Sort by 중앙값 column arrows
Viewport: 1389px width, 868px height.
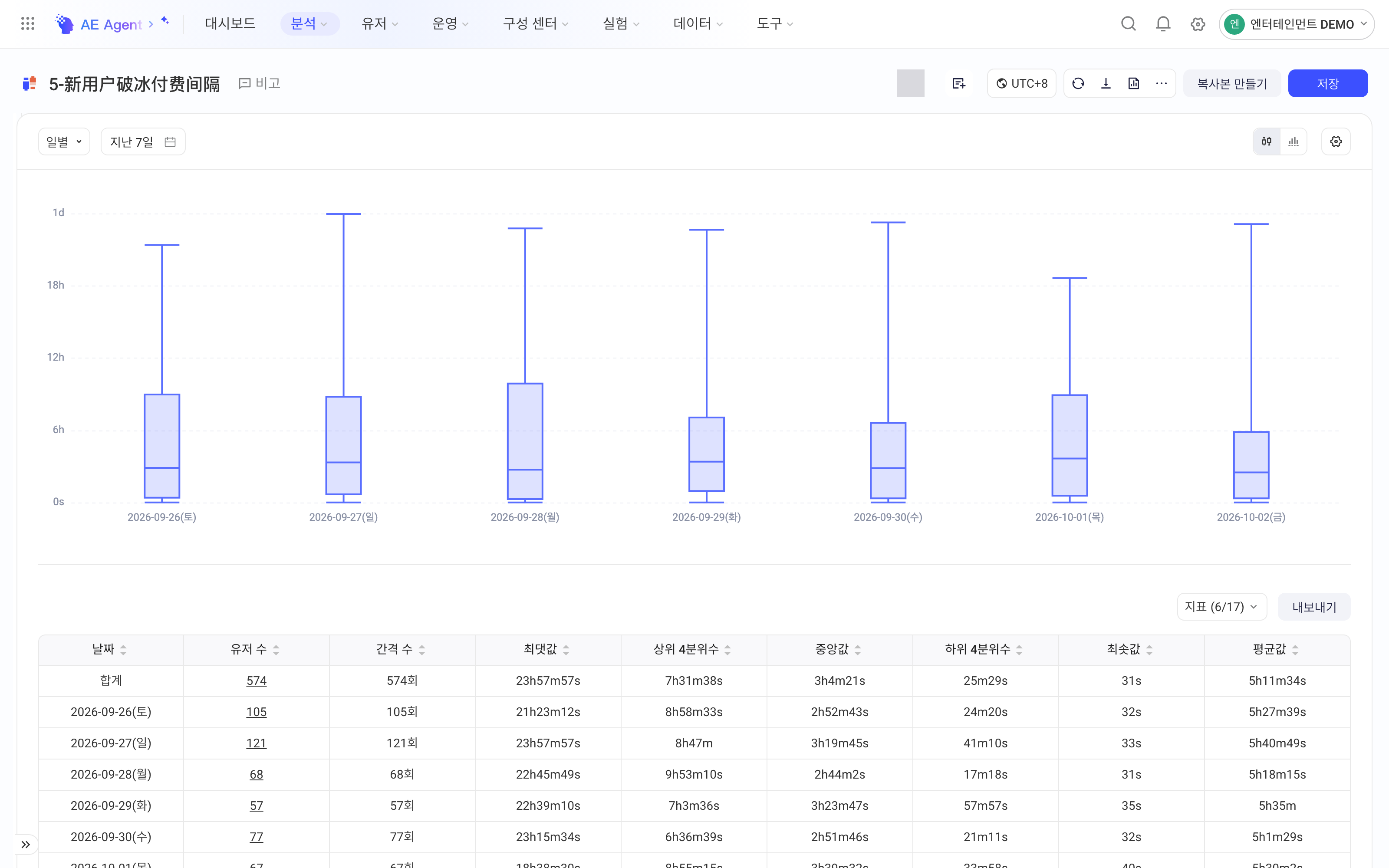pyautogui.click(x=858, y=650)
